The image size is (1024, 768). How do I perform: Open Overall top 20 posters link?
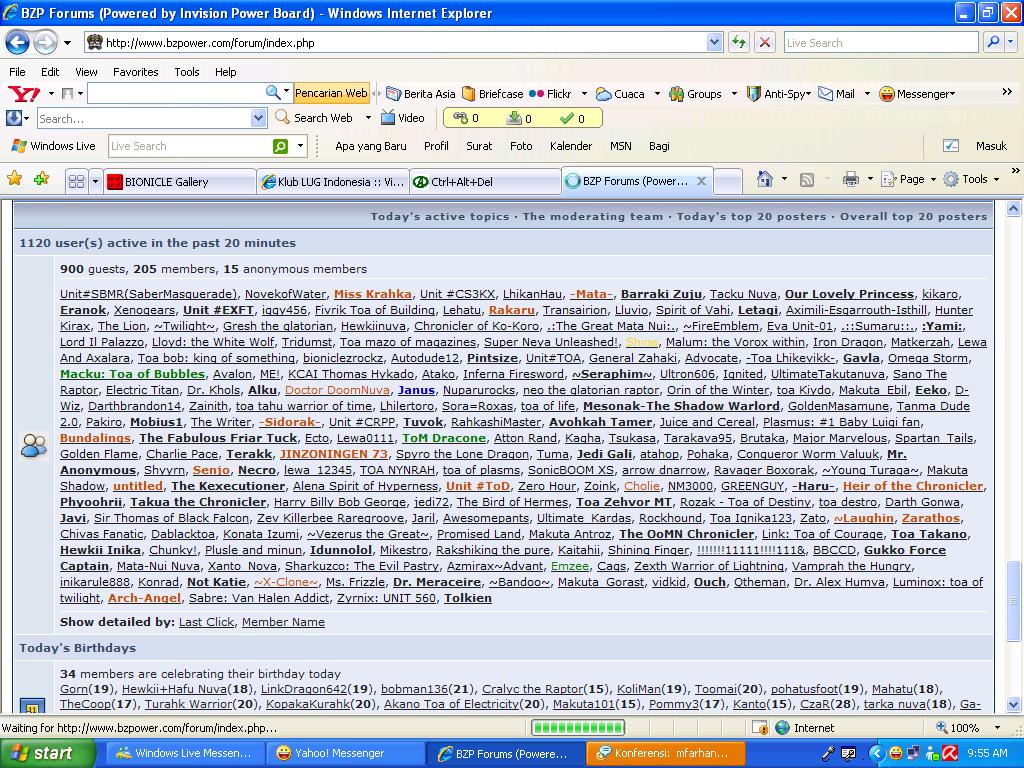[914, 216]
